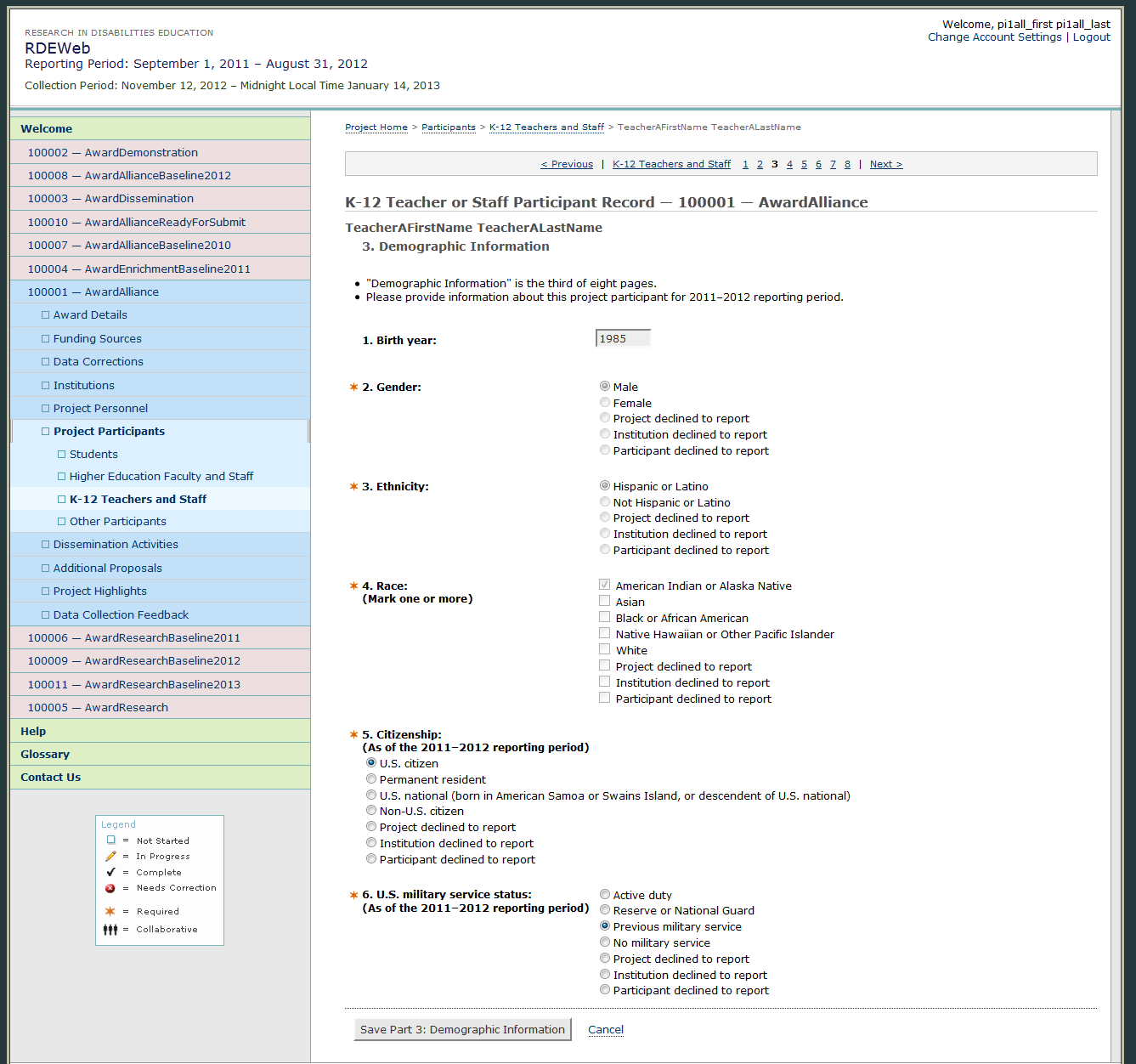Collapse the 100001 AwardAlliance award section

click(x=93, y=292)
